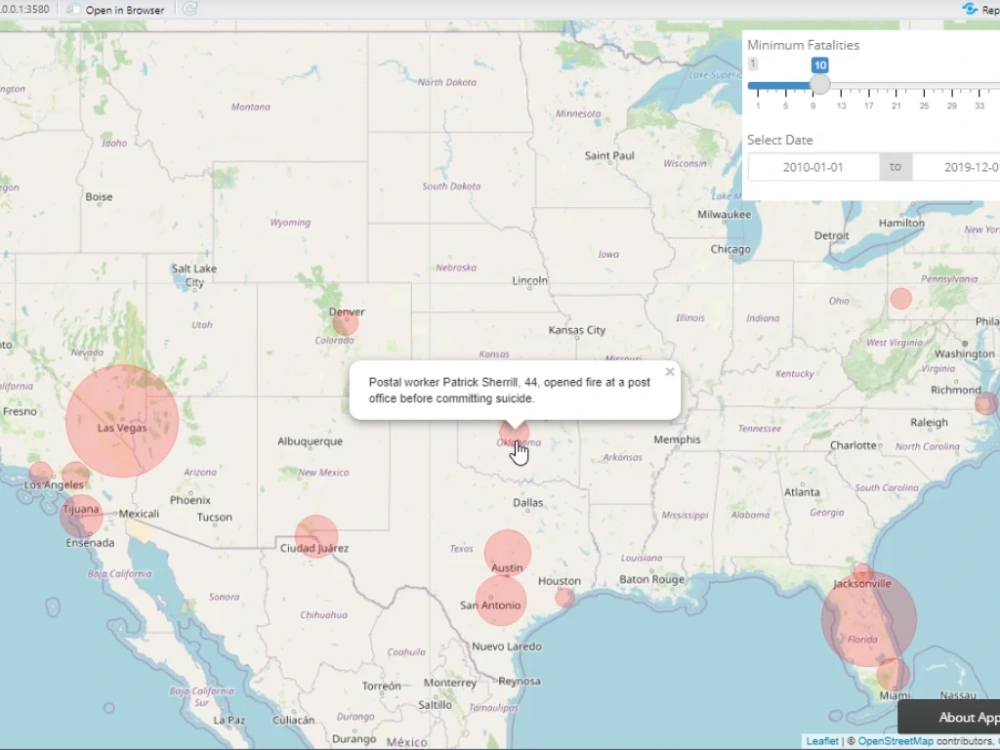Click the Denver circle marker
Viewport: 1000px width, 750px height.
pyautogui.click(x=346, y=323)
